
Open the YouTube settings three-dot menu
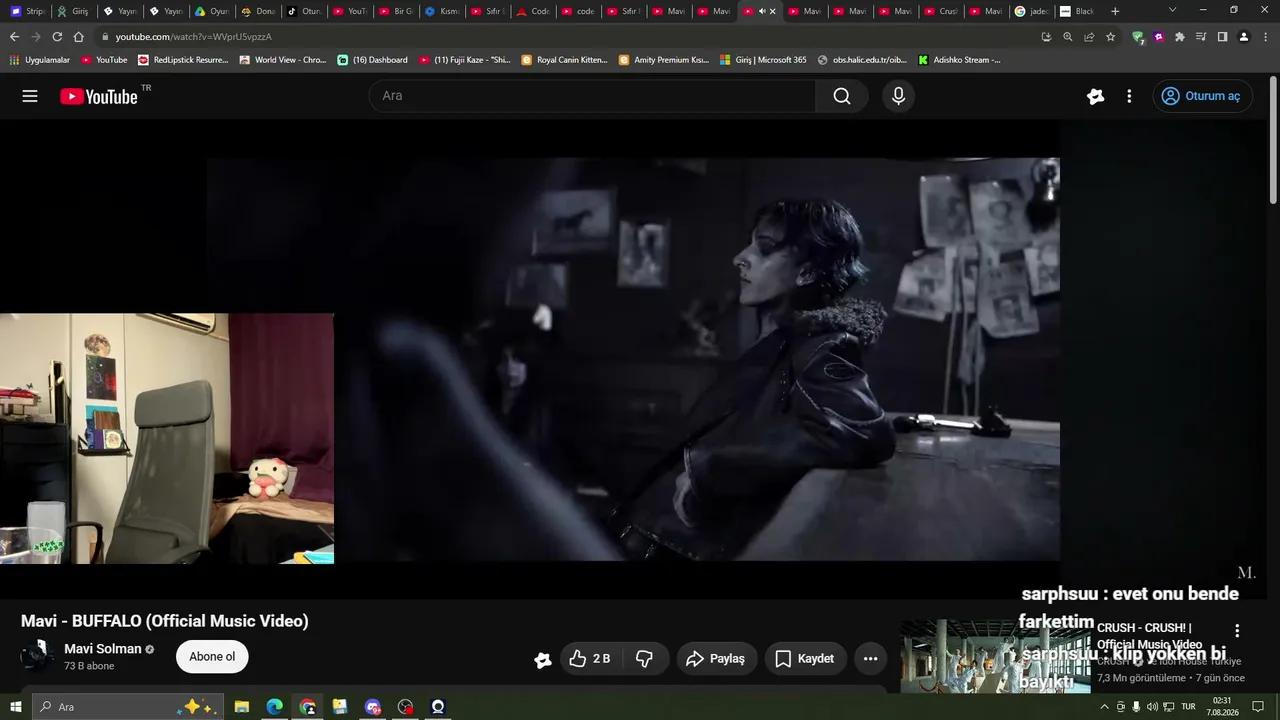(1129, 96)
